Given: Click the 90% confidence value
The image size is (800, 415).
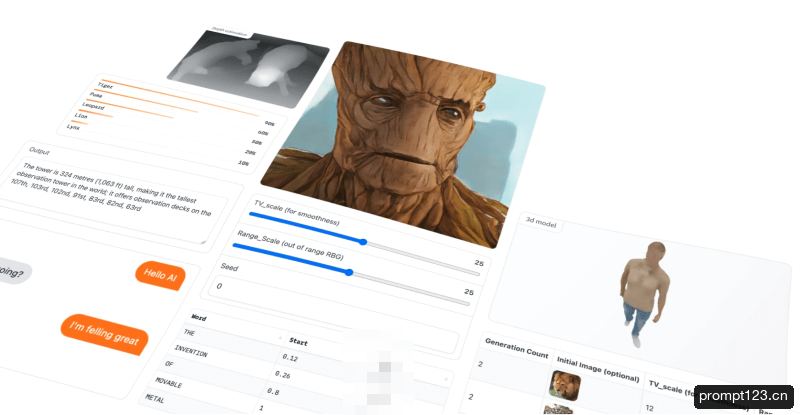Looking at the screenshot, I should pyautogui.click(x=269, y=124).
